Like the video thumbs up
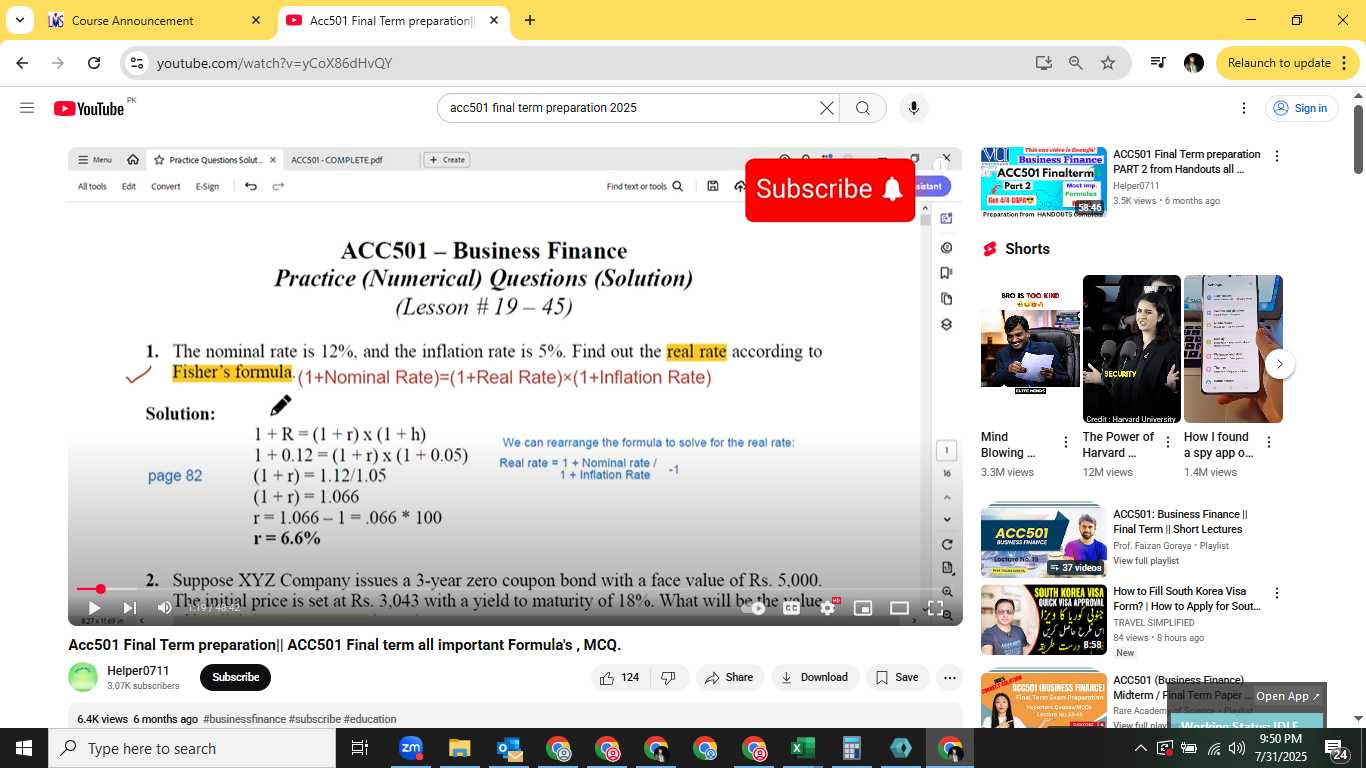Screen dimensions: 1366x768 coord(620,677)
